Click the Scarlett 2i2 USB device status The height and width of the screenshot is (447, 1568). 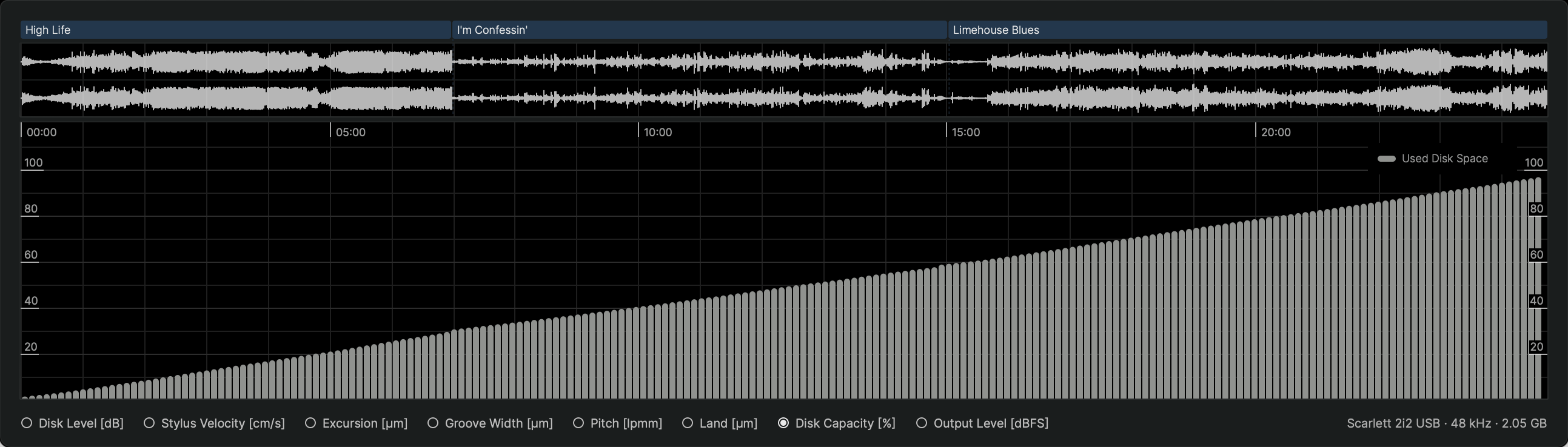[x=1446, y=423]
